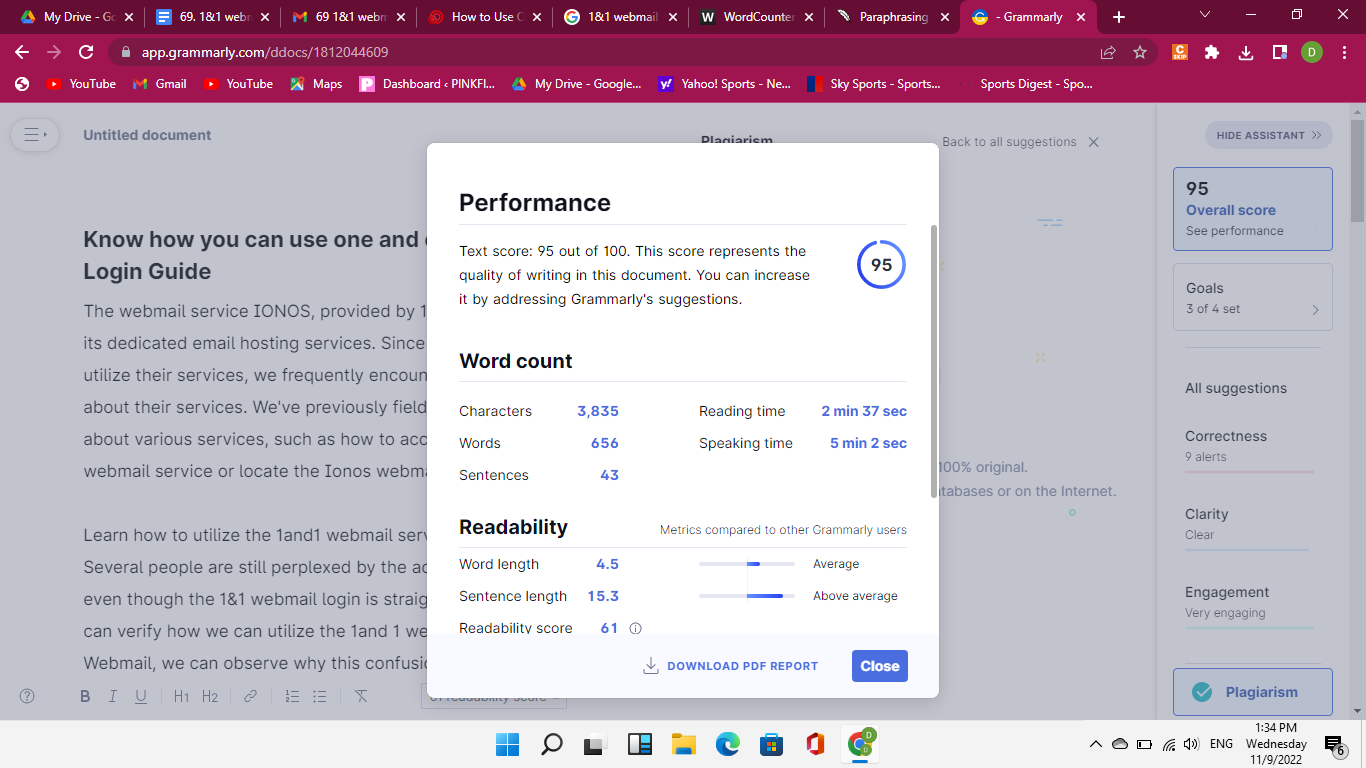Click the Plagiarism button in assistant panel
This screenshot has height=768, width=1366.
tap(1253, 692)
